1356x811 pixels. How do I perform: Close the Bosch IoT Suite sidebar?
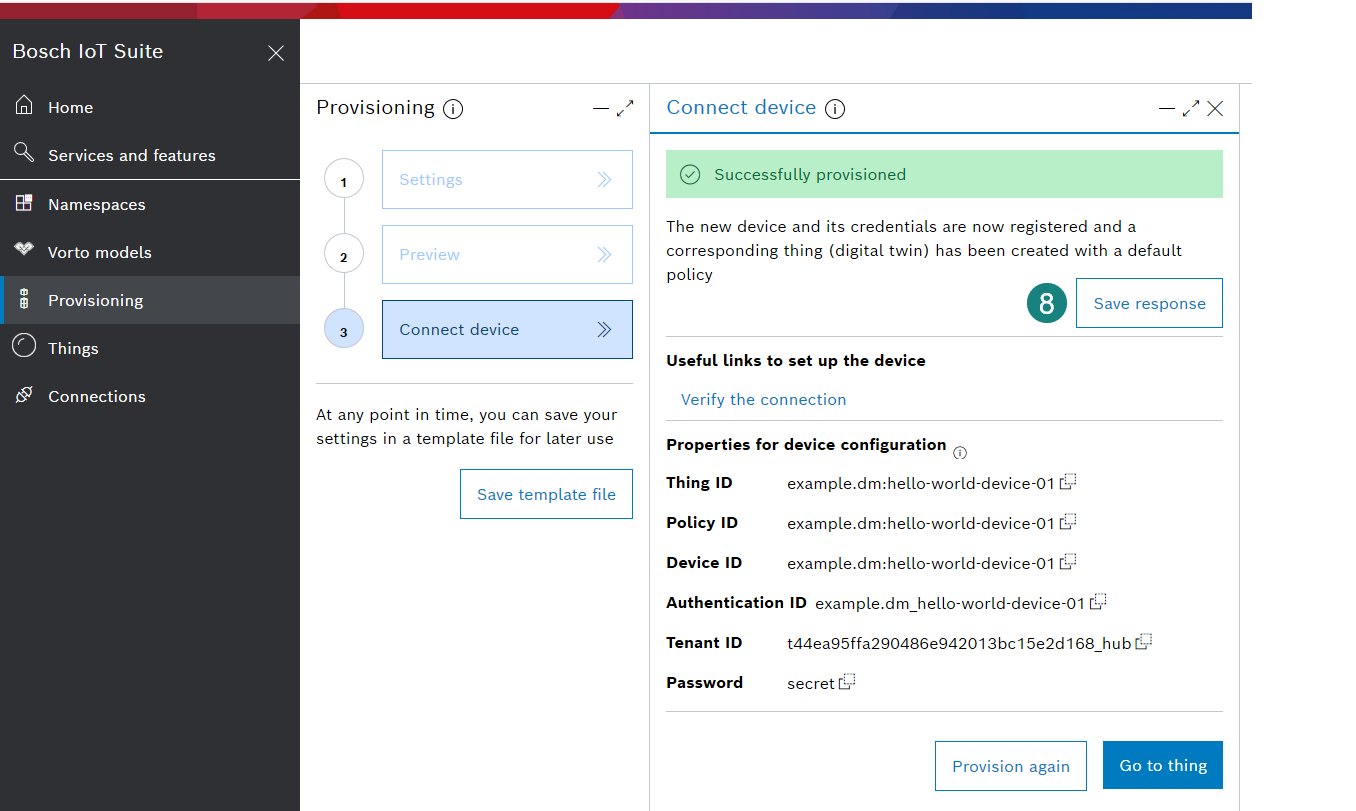point(276,53)
